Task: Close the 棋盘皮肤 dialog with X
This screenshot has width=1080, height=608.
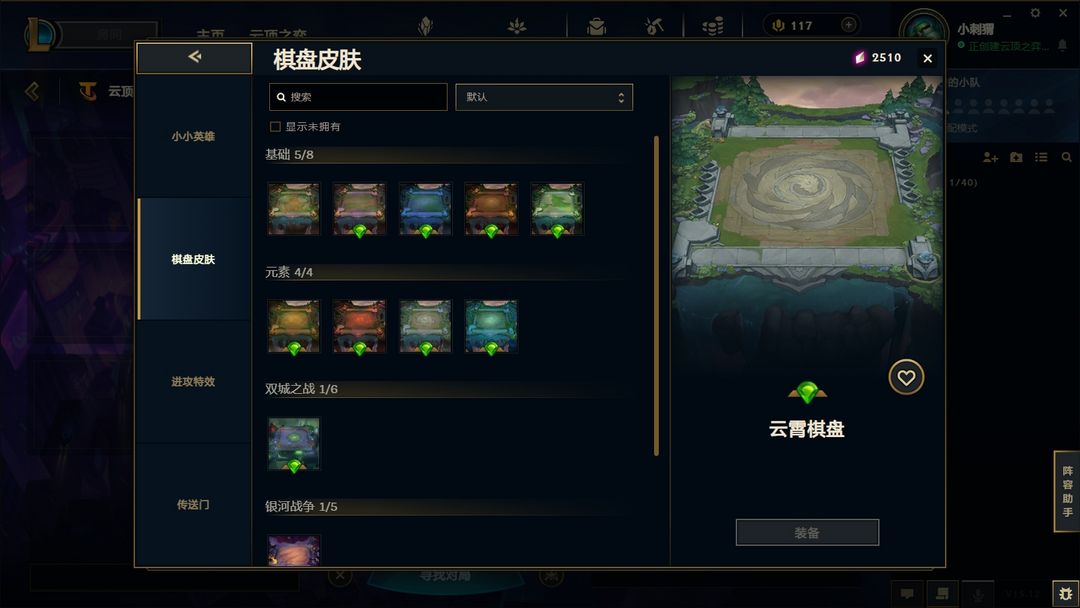Action: 928,59
